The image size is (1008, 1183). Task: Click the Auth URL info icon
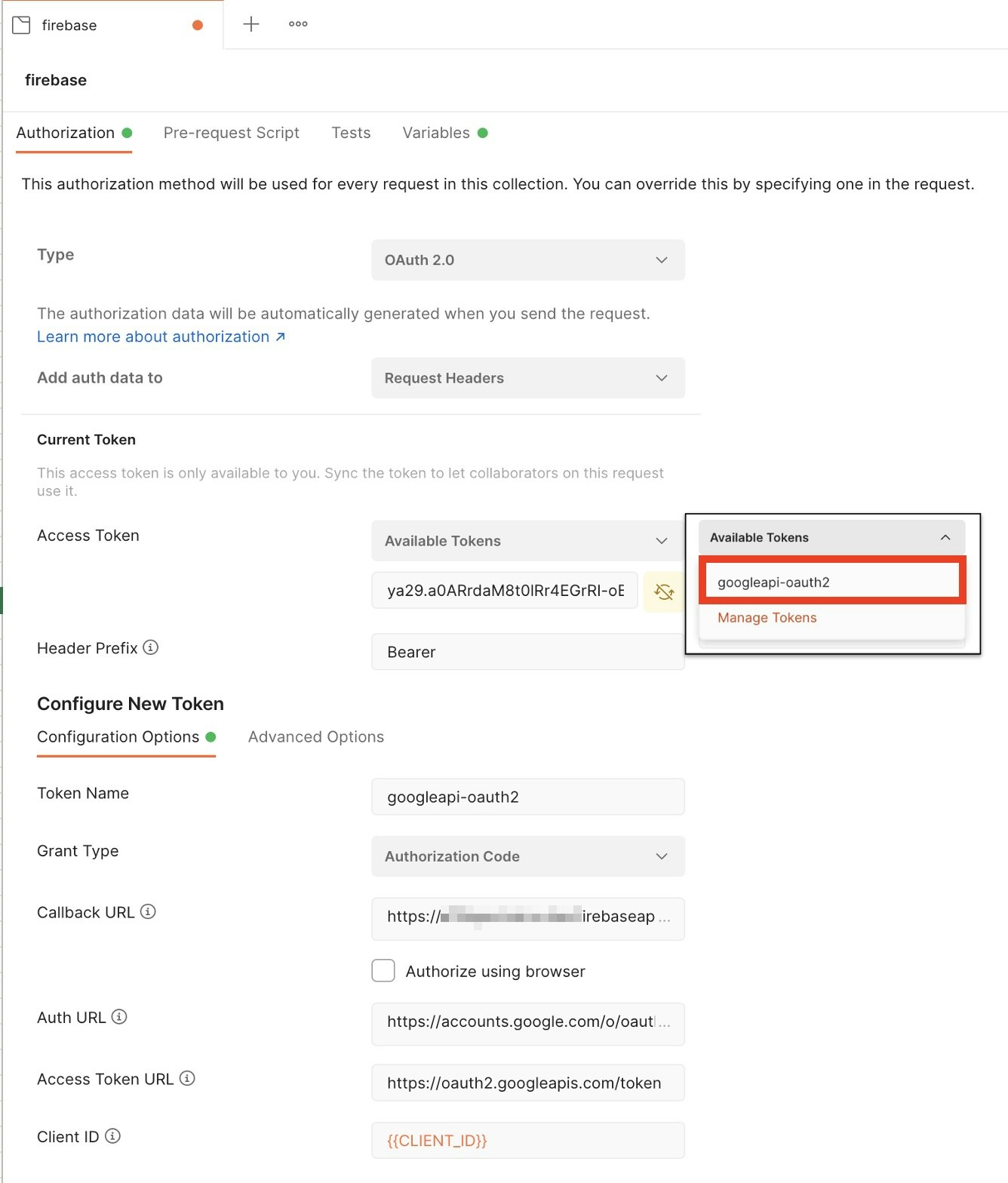119,1016
